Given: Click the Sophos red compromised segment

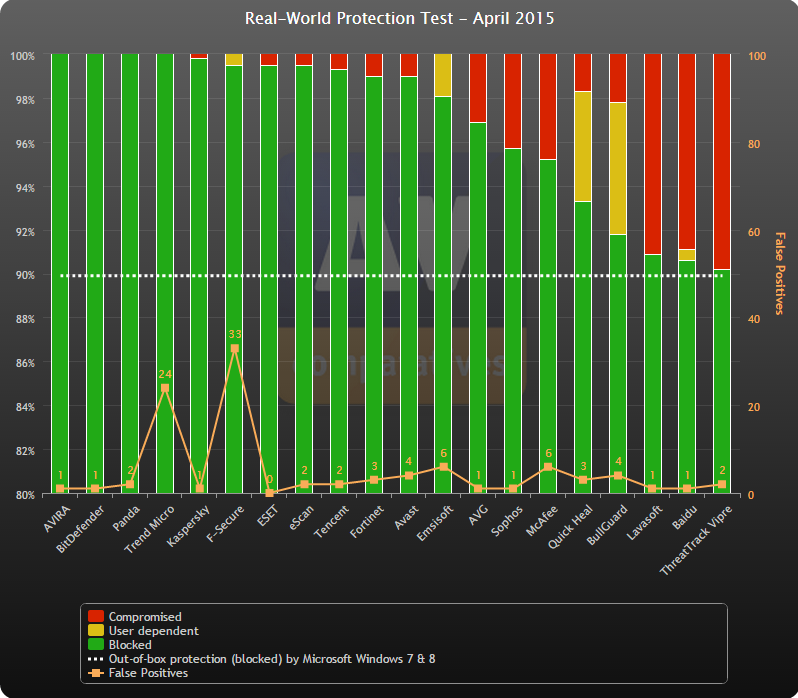Looking at the screenshot, I should [513, 101].
